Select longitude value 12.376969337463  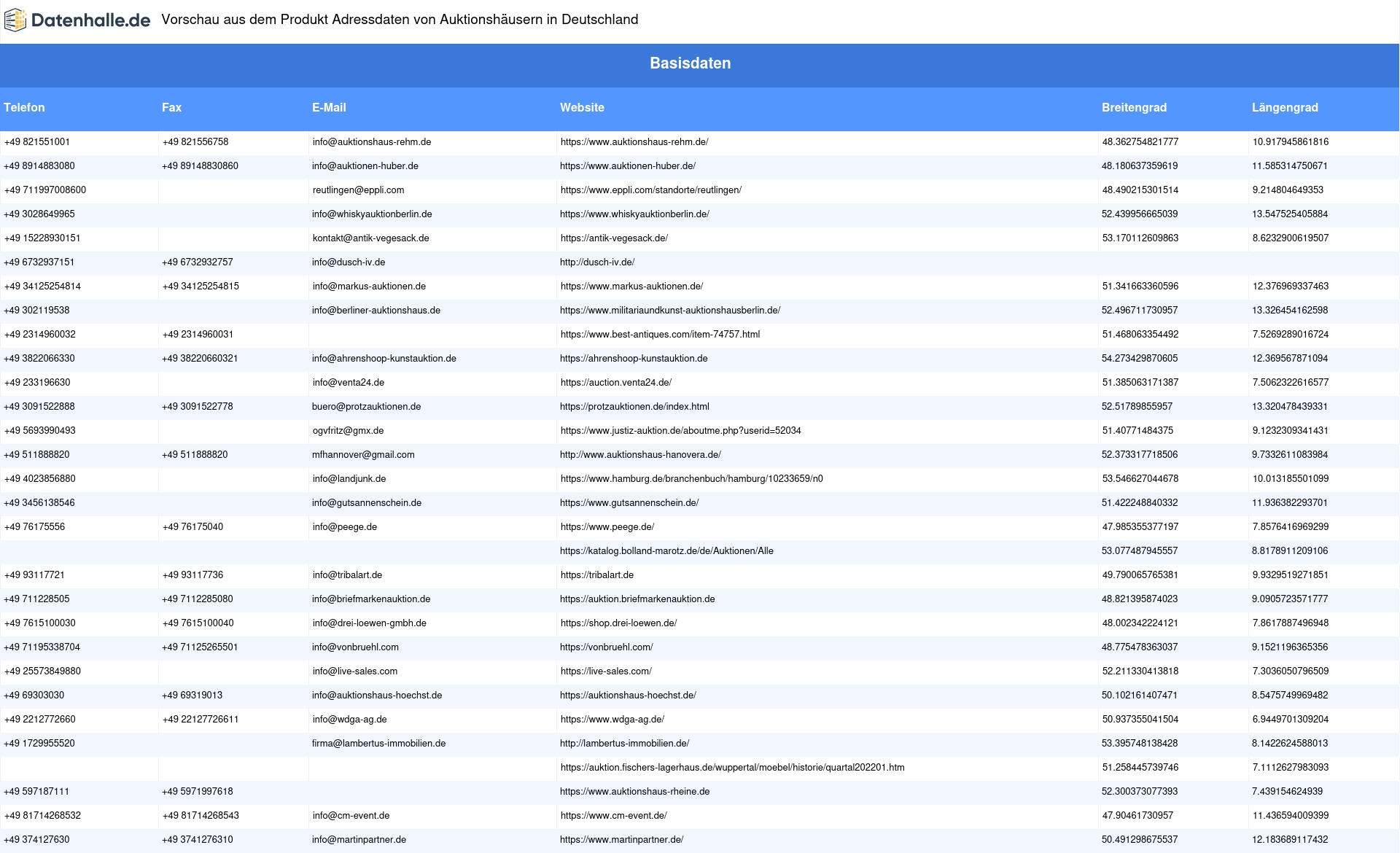click(1291, 287)
